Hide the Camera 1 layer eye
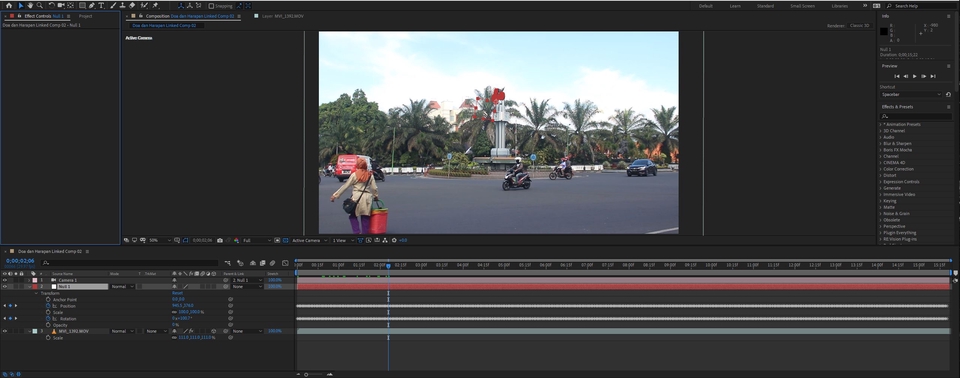Viewport: 960px width, 378px height. tap(5, 280)
